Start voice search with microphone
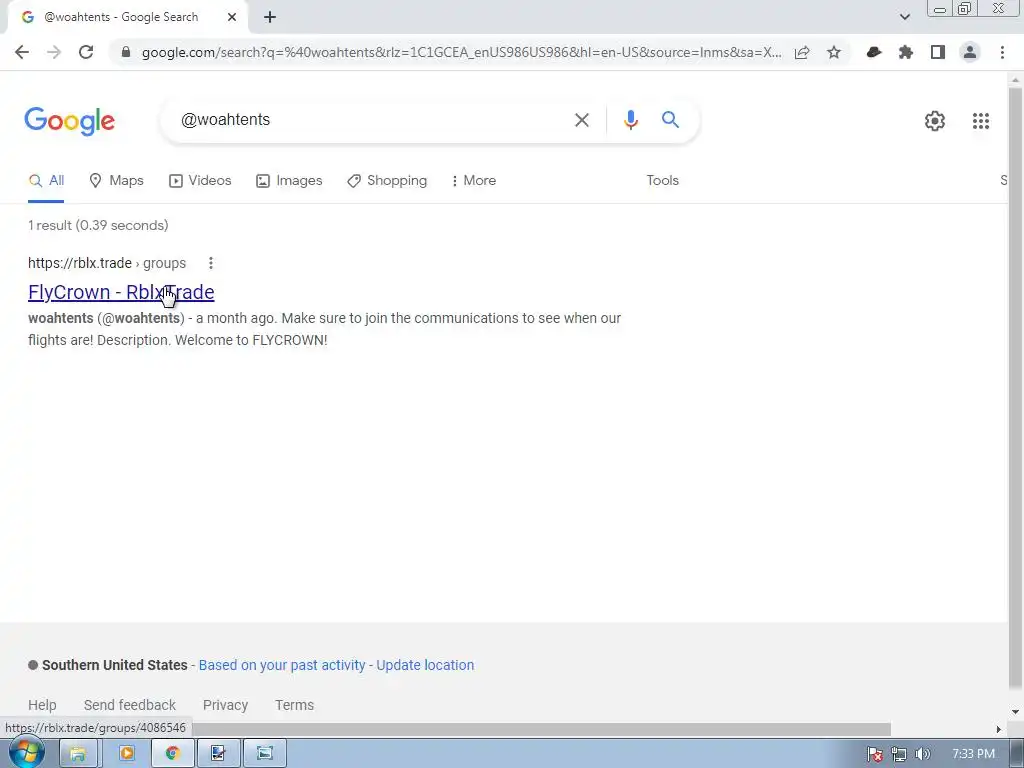The image size is (1024, 768). click(630, 120)
